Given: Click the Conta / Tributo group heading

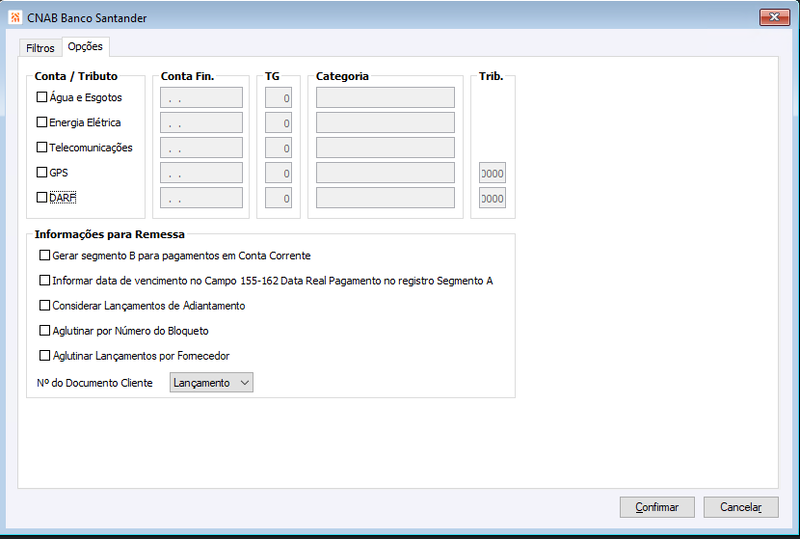Looking at the screenshot, I should click(x=76, y=76).
